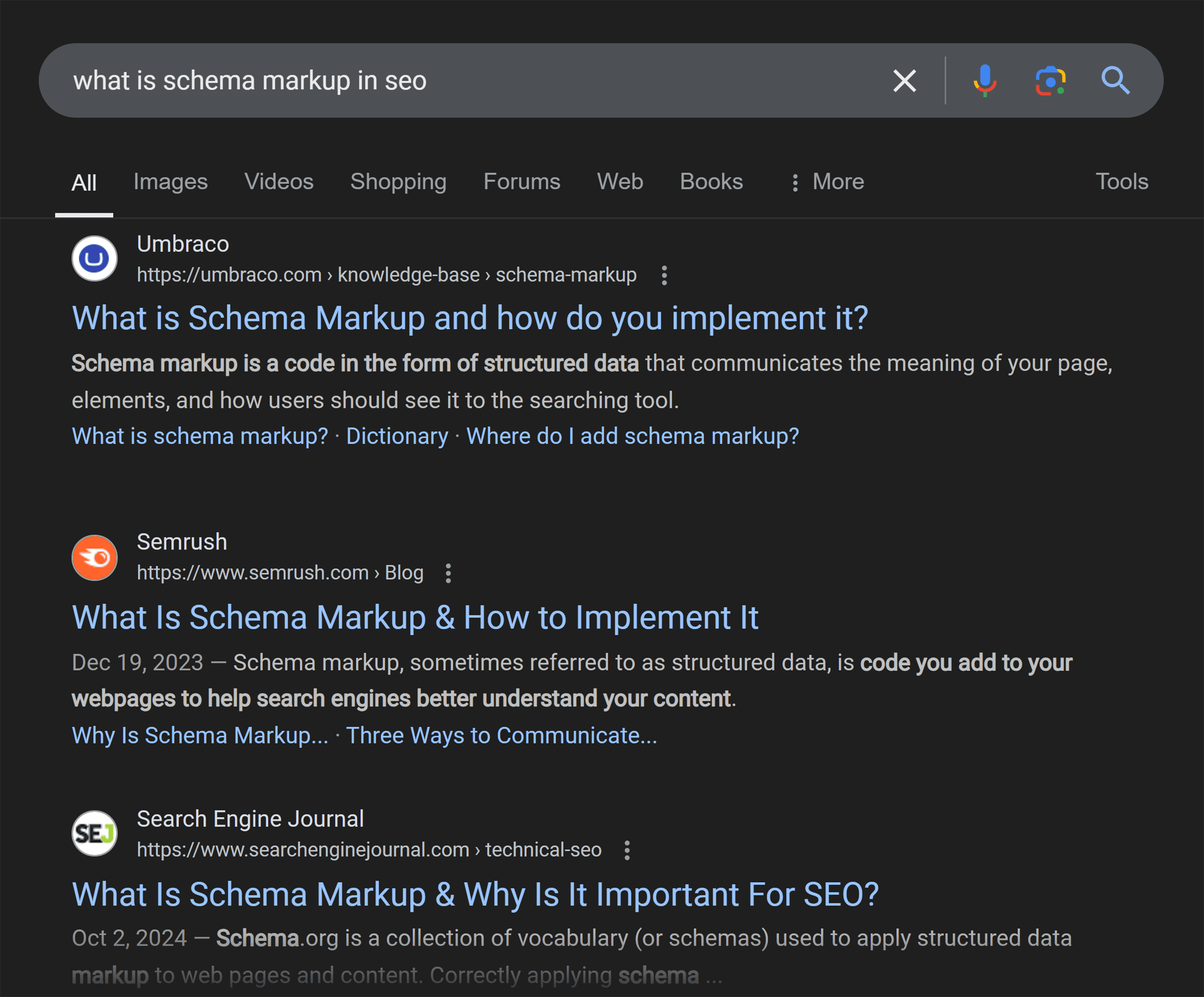Follow 'Where do I add schema markup?' sitelink
The width and height of the screenshot is (1204, 997).
[632, 437]
